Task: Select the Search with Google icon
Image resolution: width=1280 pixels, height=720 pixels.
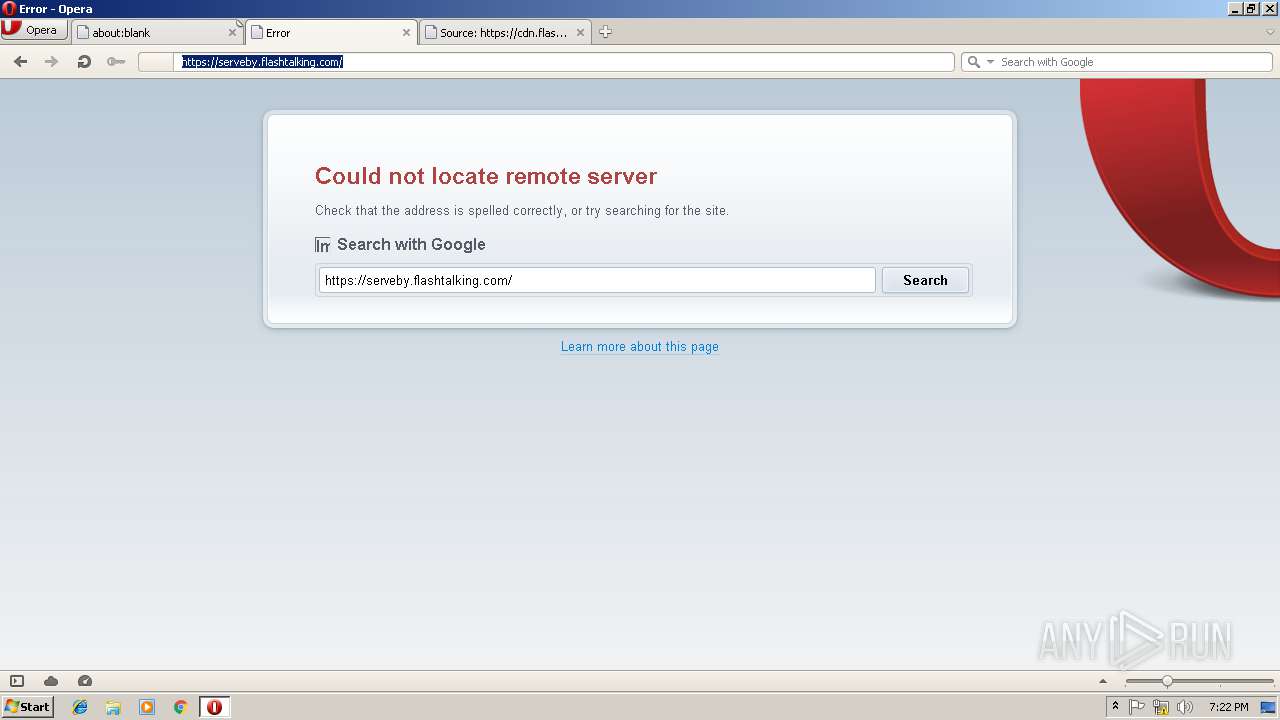Action: pyautogui.click(x=323, y=245)
